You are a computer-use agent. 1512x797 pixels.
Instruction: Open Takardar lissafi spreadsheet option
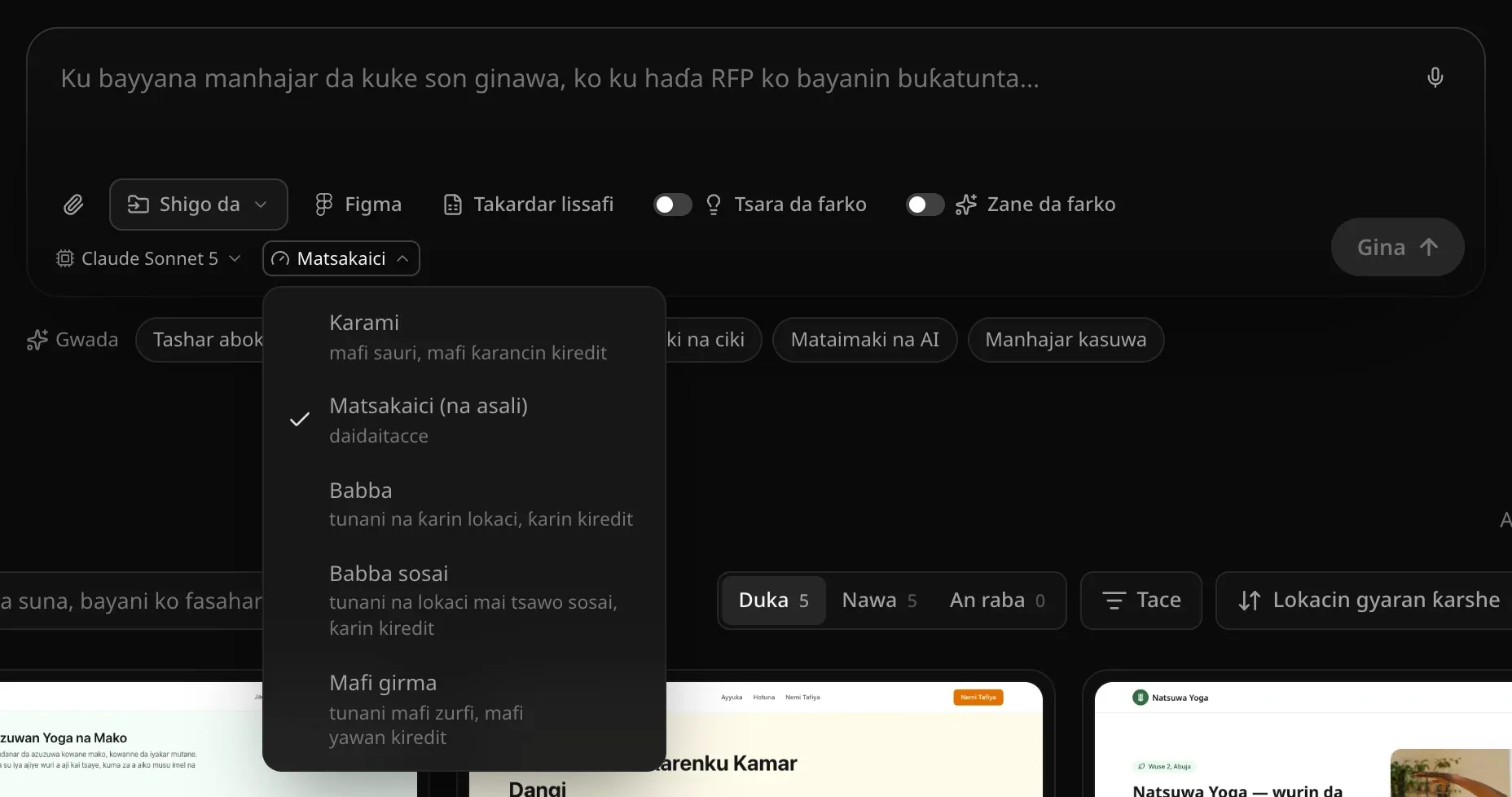528,205
